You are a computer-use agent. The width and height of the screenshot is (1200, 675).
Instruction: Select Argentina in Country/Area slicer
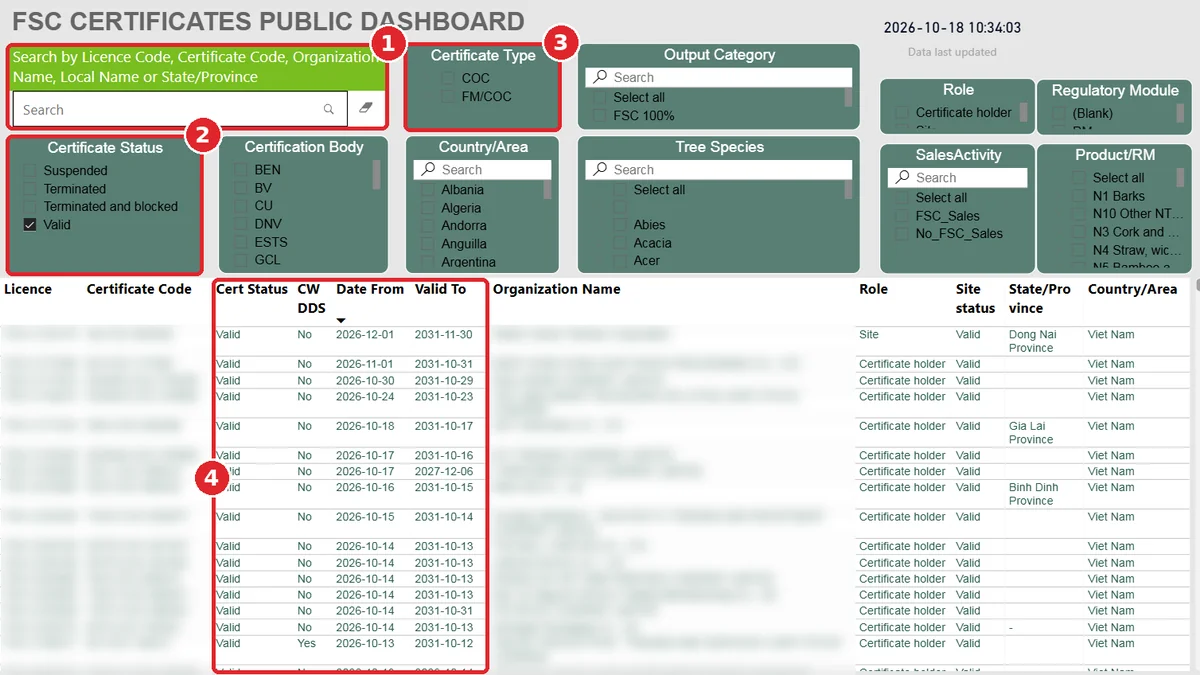pos(428,262)
